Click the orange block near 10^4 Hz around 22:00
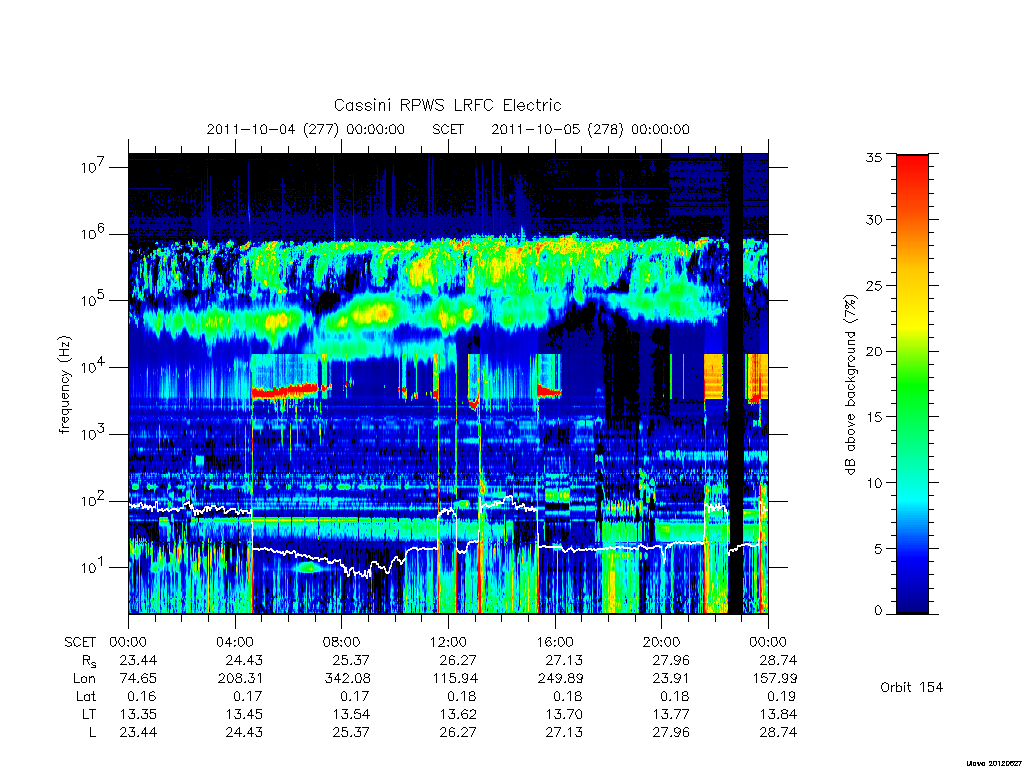The height and width of the screenshot is (768, 1024). (713, 376)
